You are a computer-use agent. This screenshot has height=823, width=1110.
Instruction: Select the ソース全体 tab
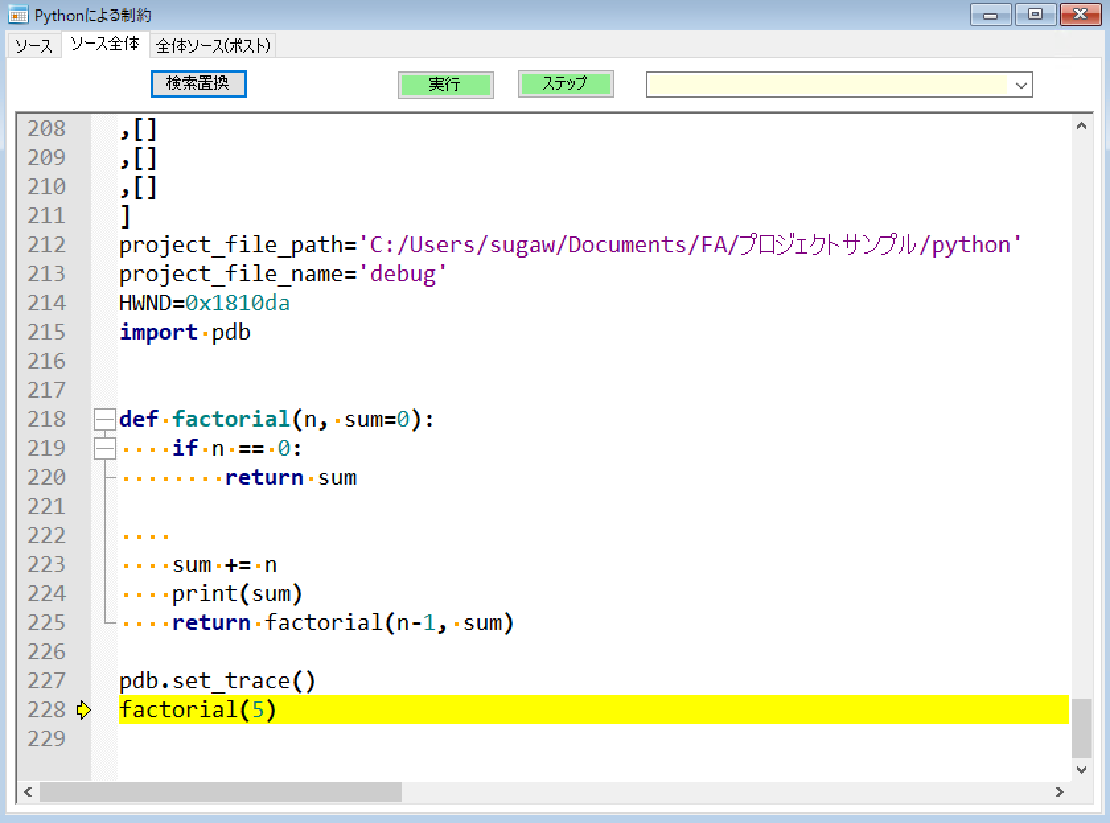[x=105, y=45]
